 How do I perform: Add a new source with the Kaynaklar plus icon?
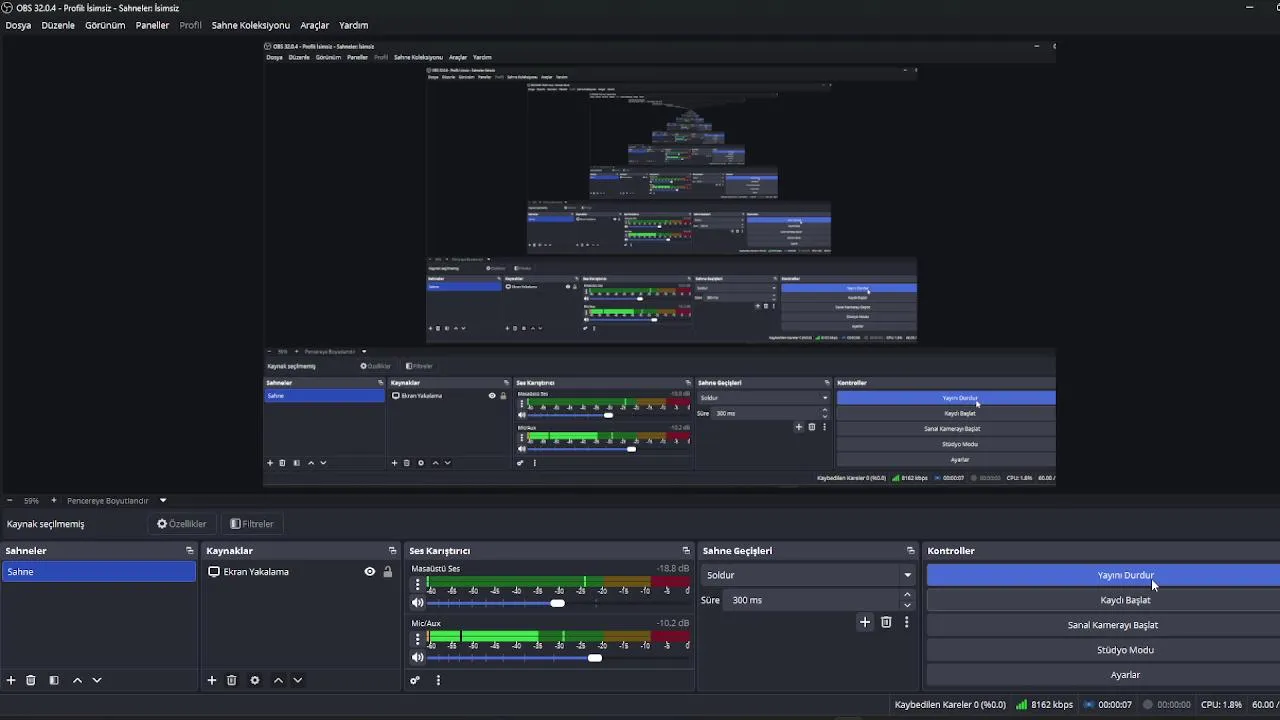click(x=212, y=680)
